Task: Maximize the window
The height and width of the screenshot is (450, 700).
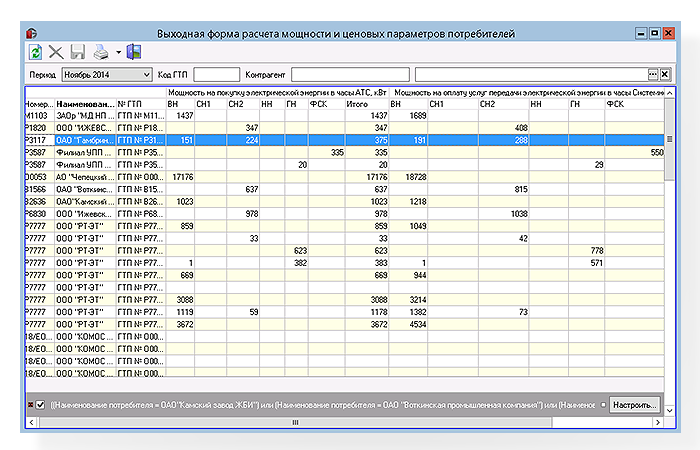Action: pos(654,33)
